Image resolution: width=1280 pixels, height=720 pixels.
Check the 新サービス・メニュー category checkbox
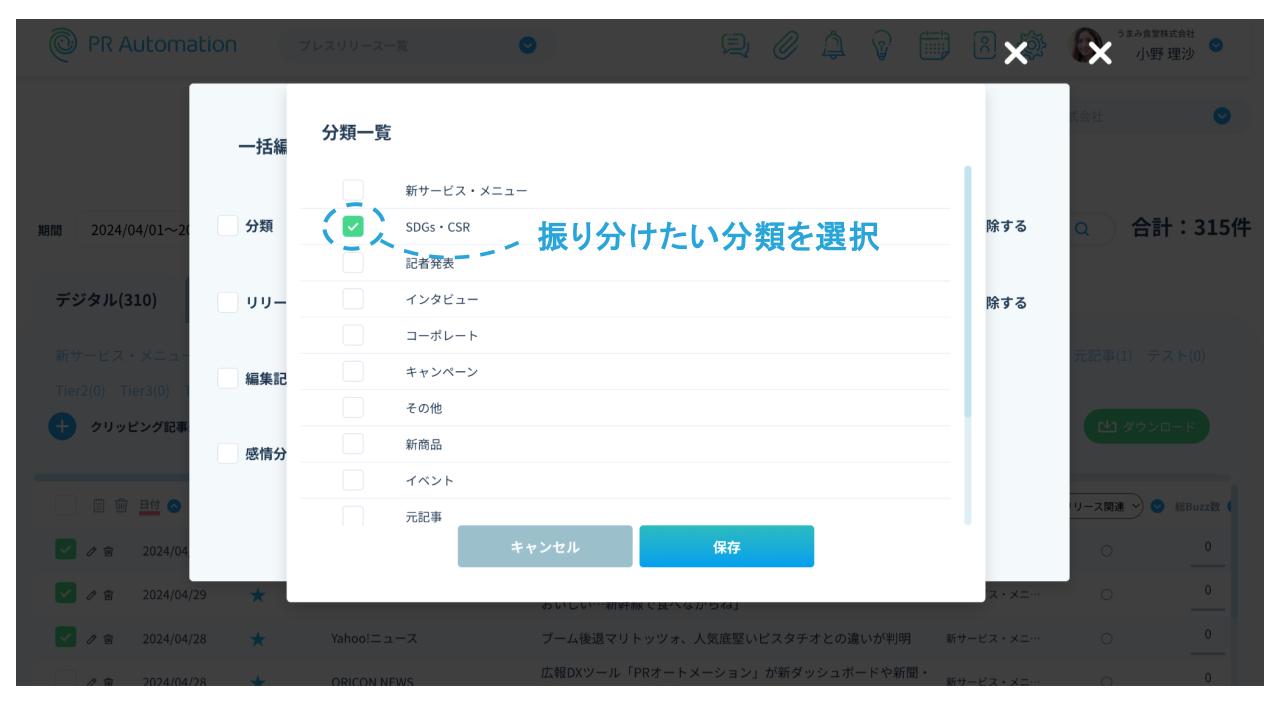click(x=353, y=190)
